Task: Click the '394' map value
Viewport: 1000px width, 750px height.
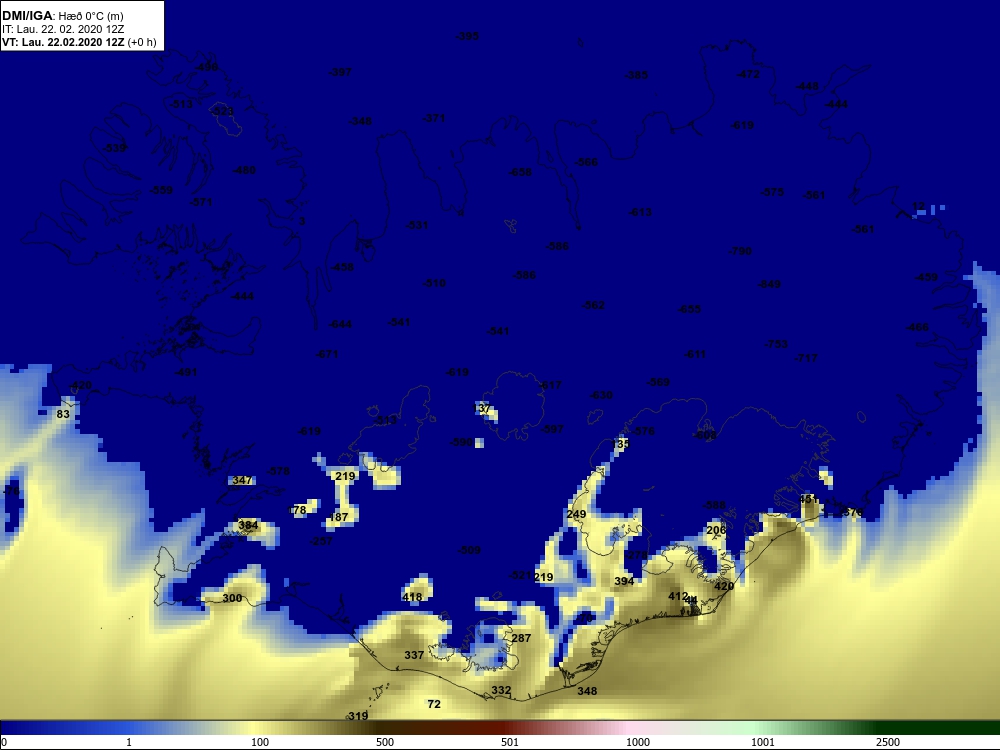Action: tap(624, 581)
